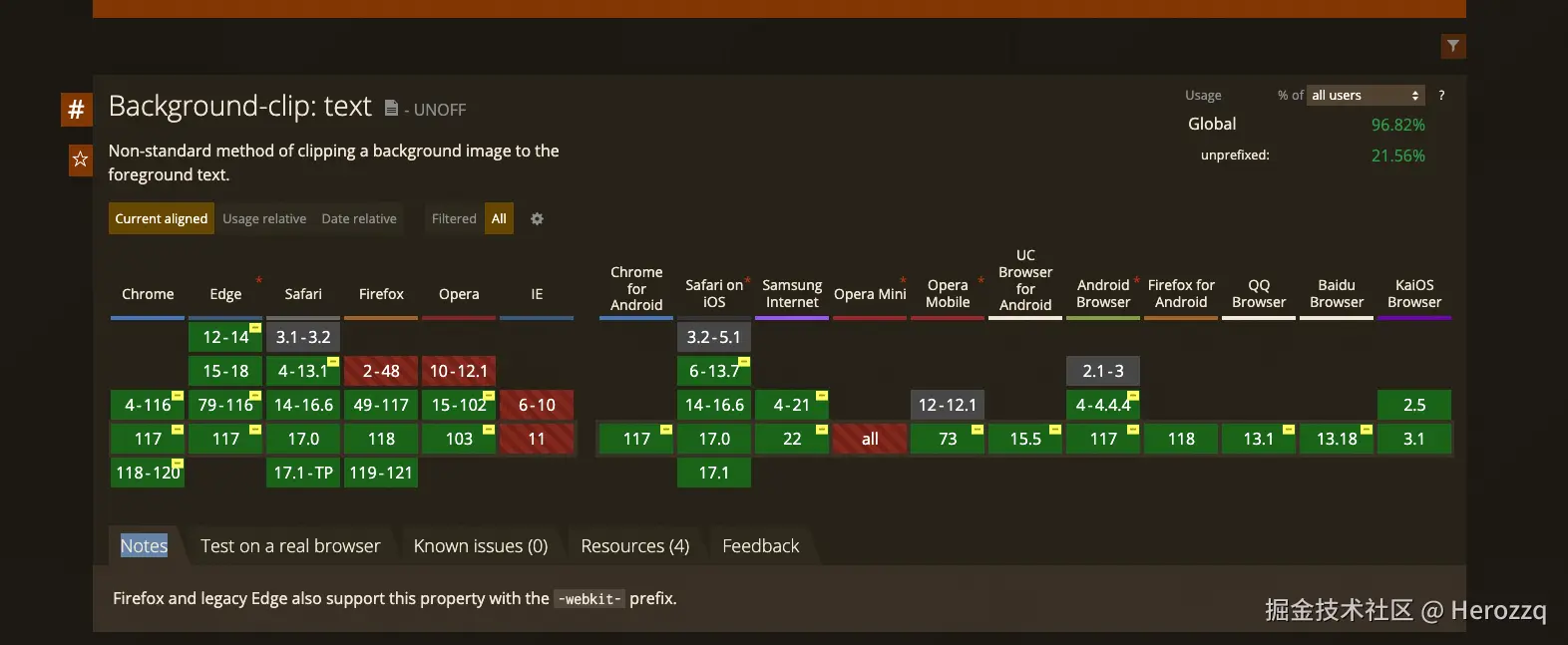Viewport: 1568px width, 645px height.
Task: Switch to Current aligned view
Action: tap(161, 218)
